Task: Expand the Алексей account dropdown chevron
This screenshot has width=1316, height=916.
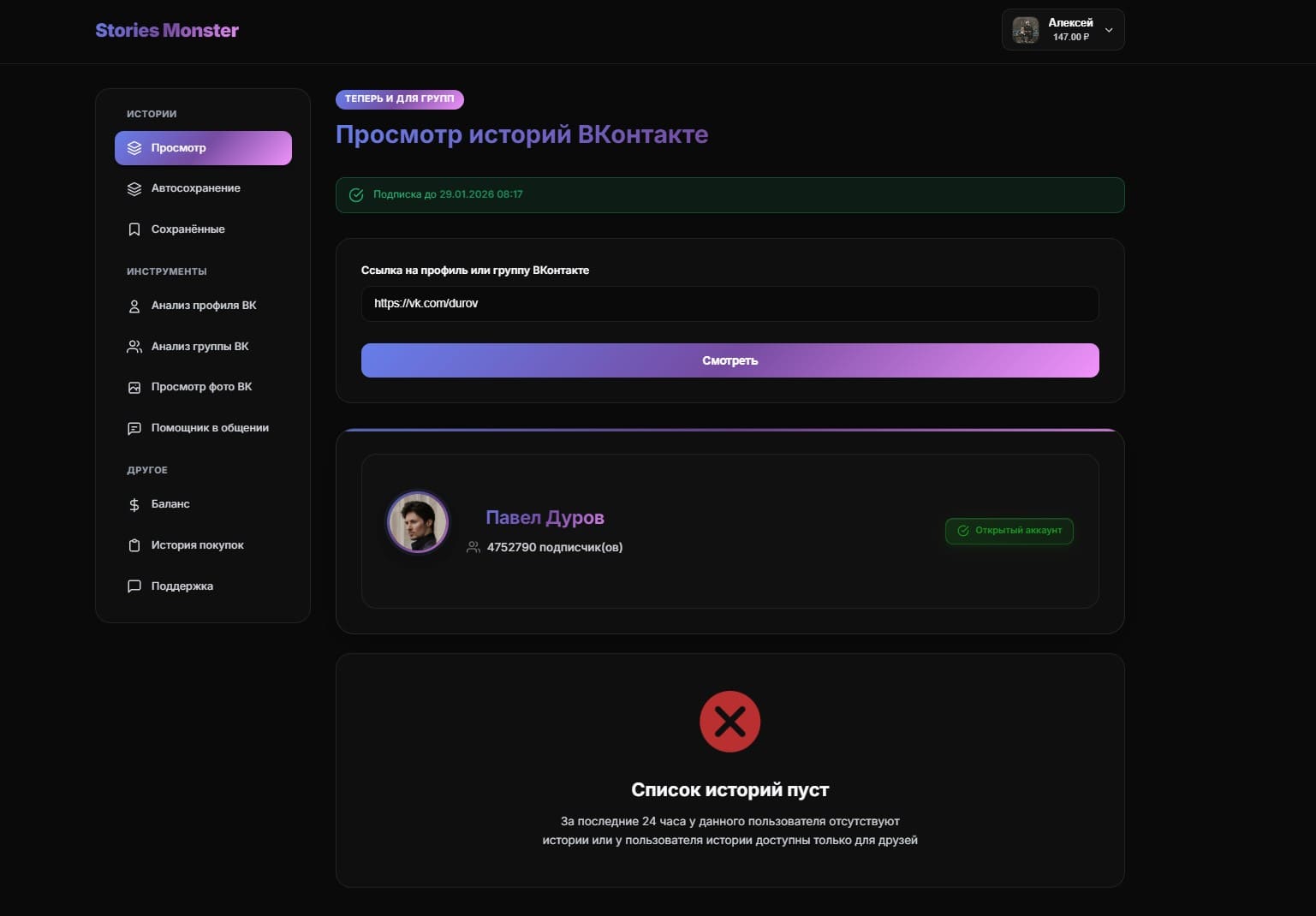Action: 1109,30
